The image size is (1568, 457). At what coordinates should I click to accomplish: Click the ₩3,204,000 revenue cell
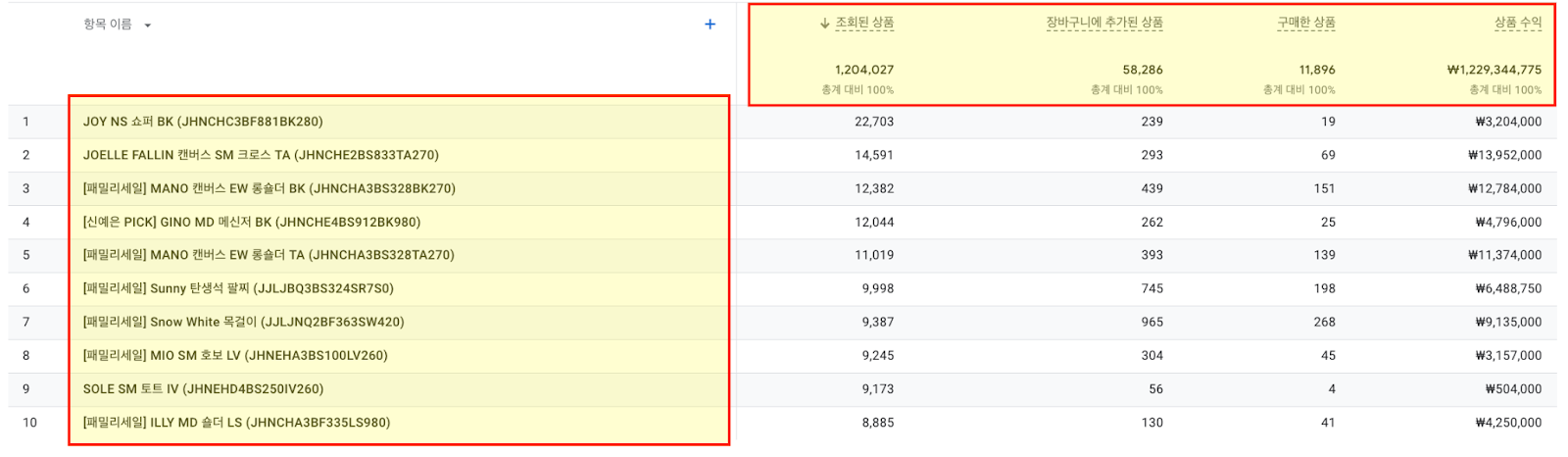1508,122
